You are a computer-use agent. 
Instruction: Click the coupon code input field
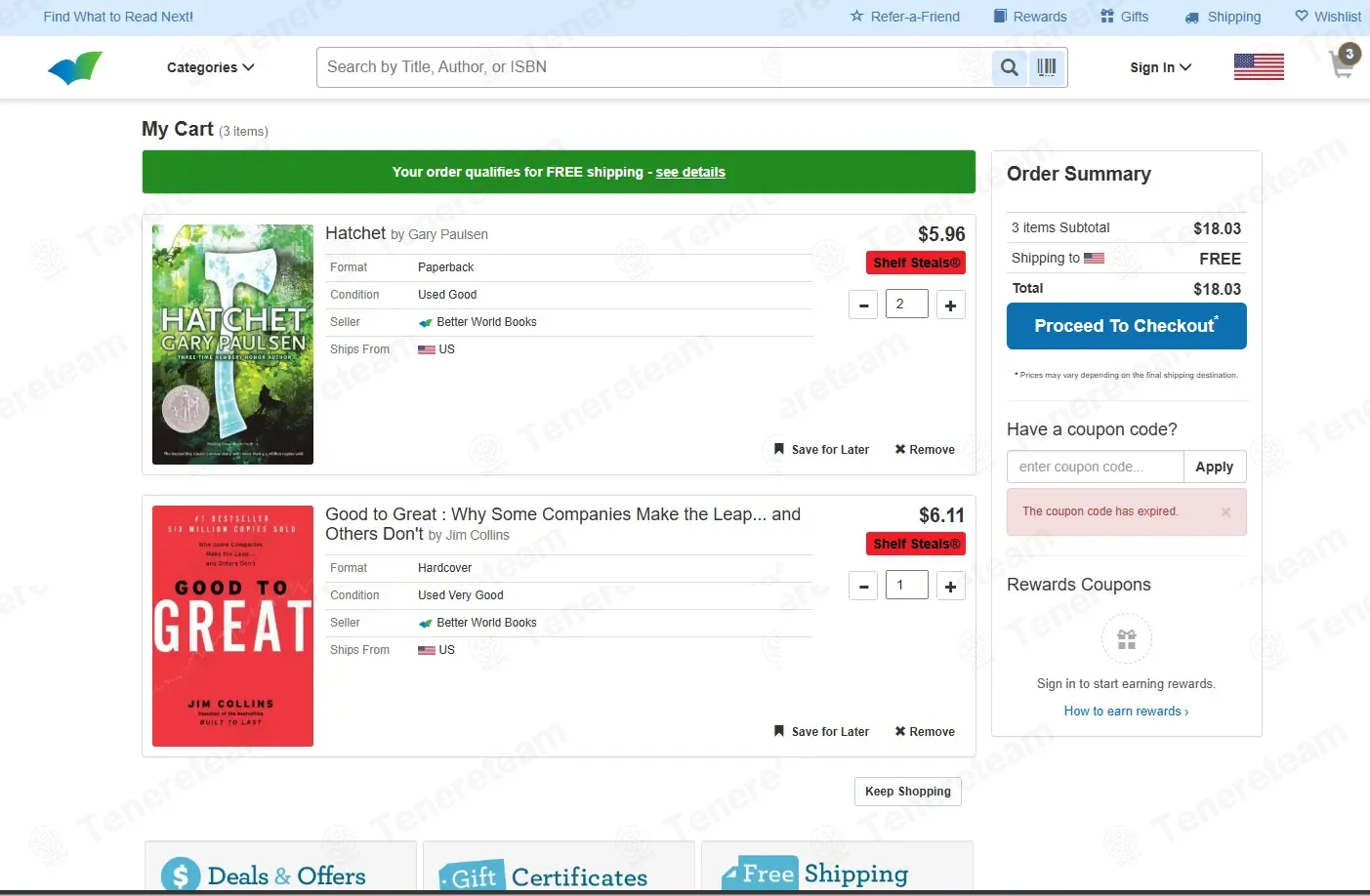(x=1096, y=467)
